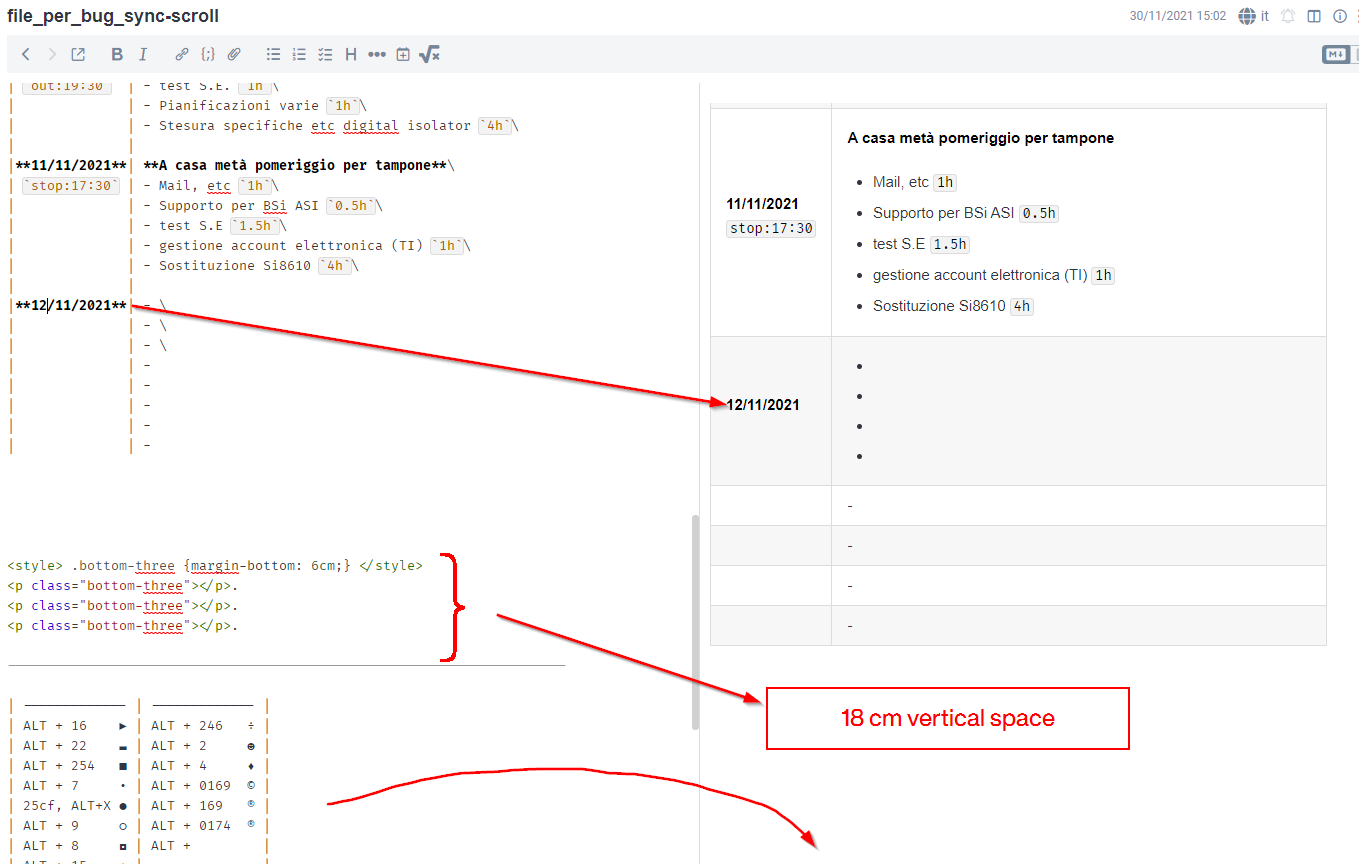Insert inline code with the {;} icon

[x=207, y=54]
